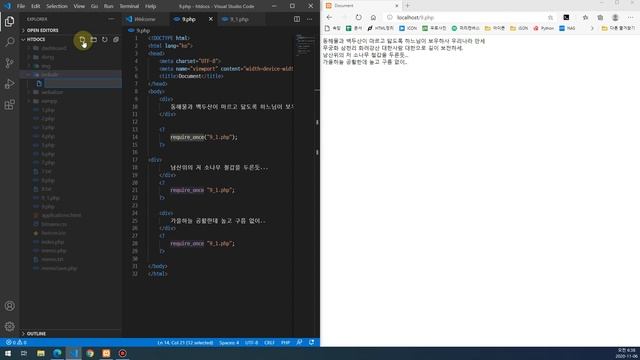
Task: Open the Run menu
Action: 109,6
